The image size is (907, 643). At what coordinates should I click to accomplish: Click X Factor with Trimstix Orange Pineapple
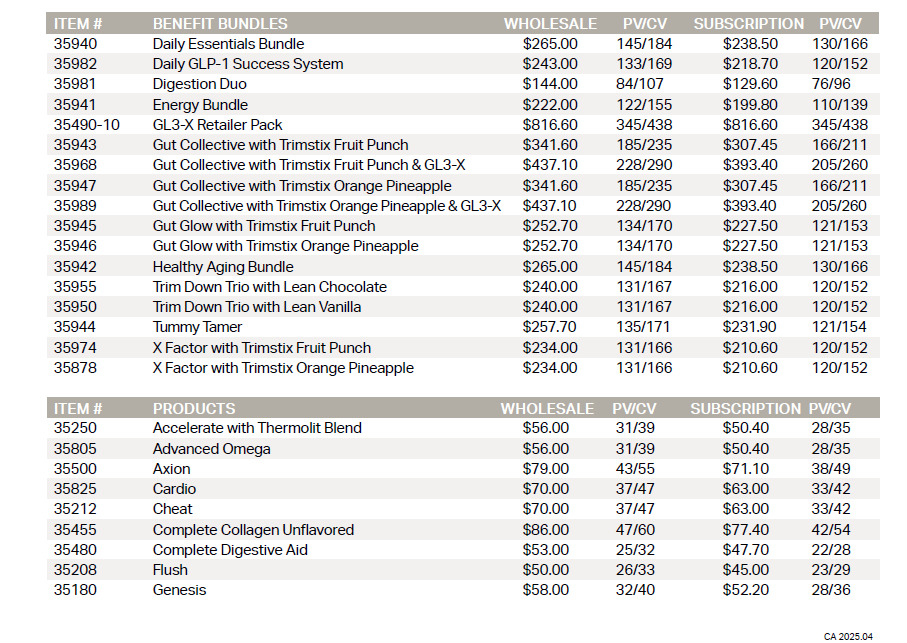283,368
